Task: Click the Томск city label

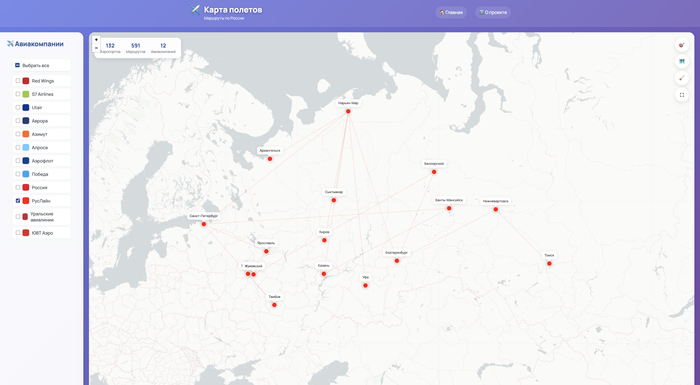Action: pos(549,255)
